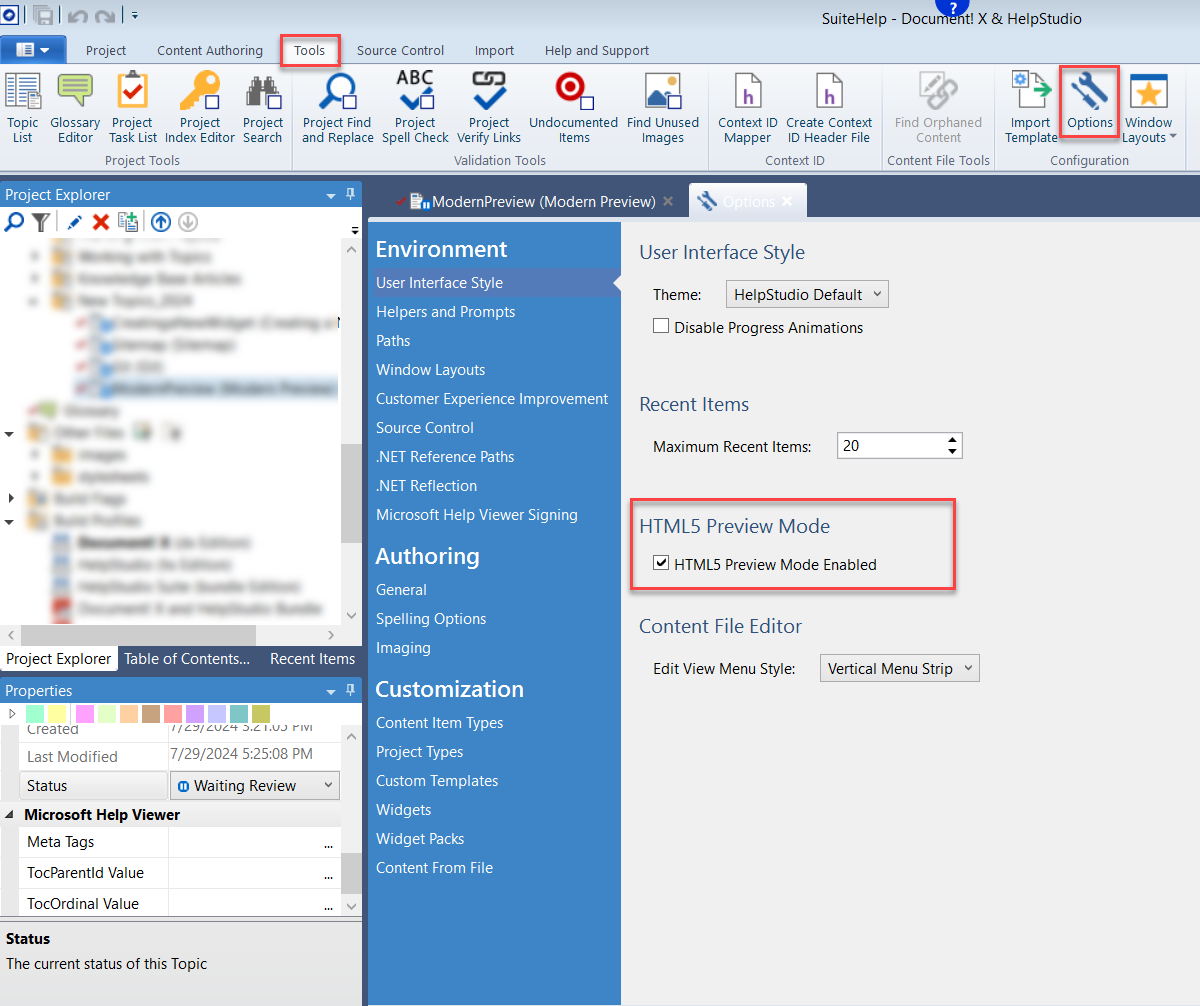Run the Project Spell Check
This screenshot has width=1200, height=1006.
click(x=415, y=107)
